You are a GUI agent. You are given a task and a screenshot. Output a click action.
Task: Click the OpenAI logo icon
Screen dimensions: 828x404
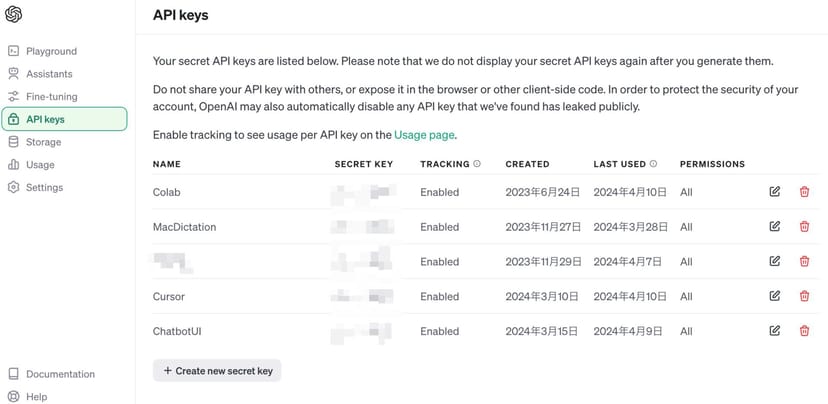pyautogui.click(x=14, y=15)
